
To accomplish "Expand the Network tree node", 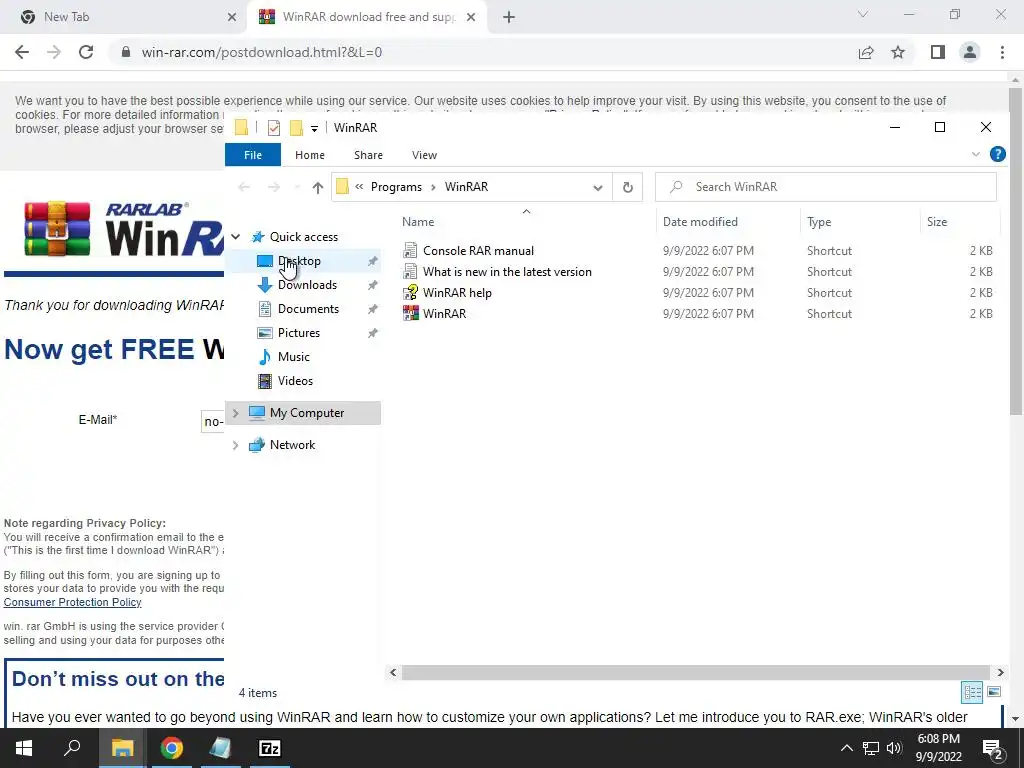I will pyautogui.click(x=236, y=445).
